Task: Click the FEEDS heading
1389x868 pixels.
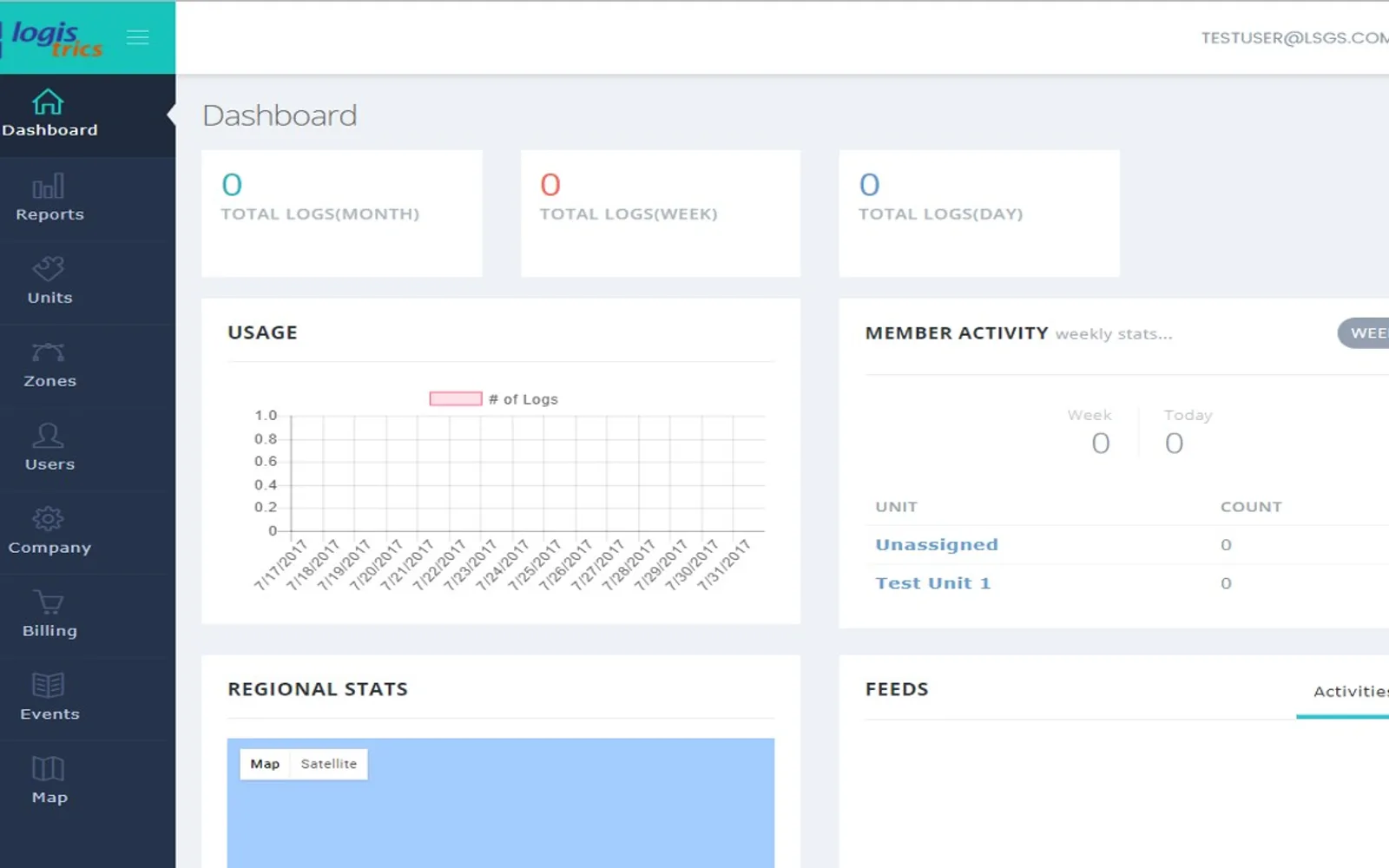Action: pos(897,689)
